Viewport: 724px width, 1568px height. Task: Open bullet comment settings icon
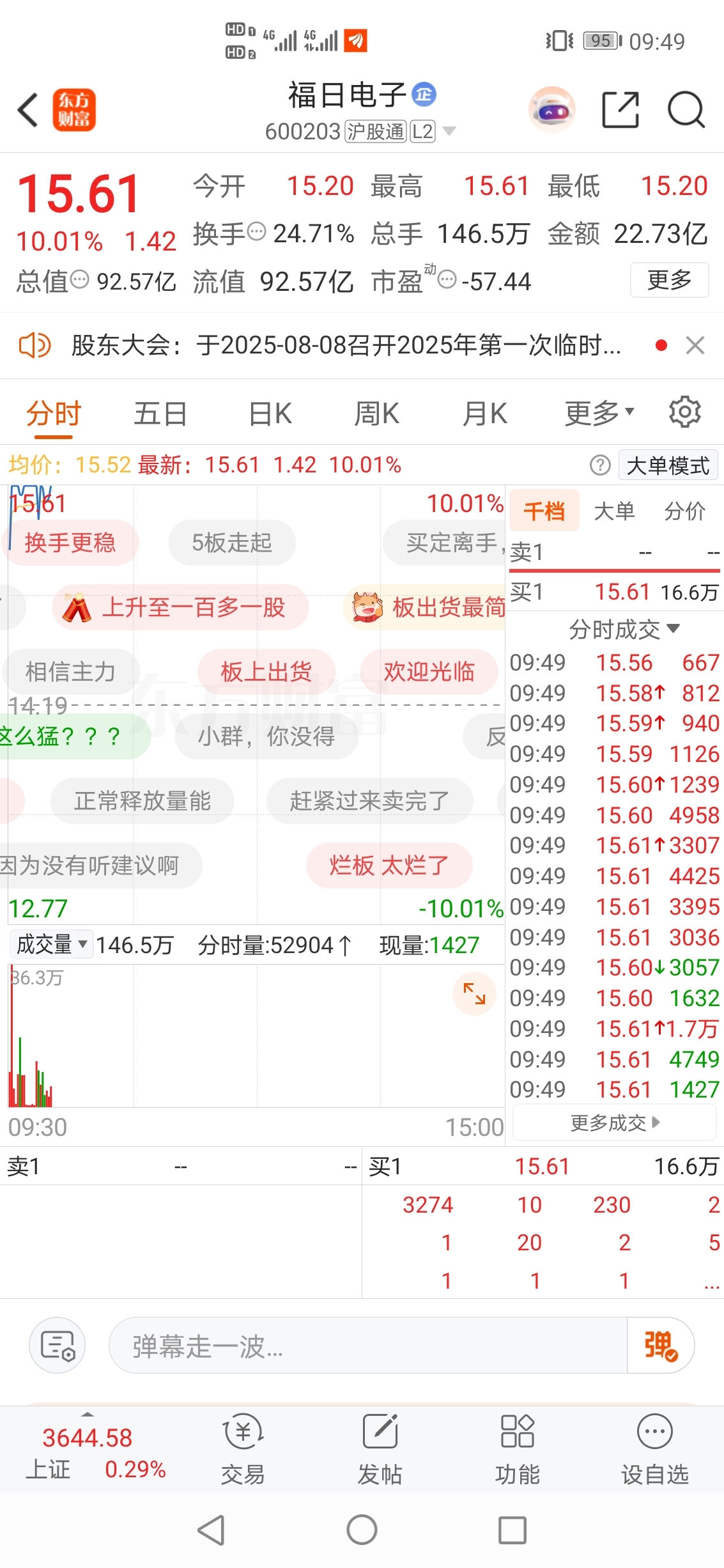tap(58, 1345)
